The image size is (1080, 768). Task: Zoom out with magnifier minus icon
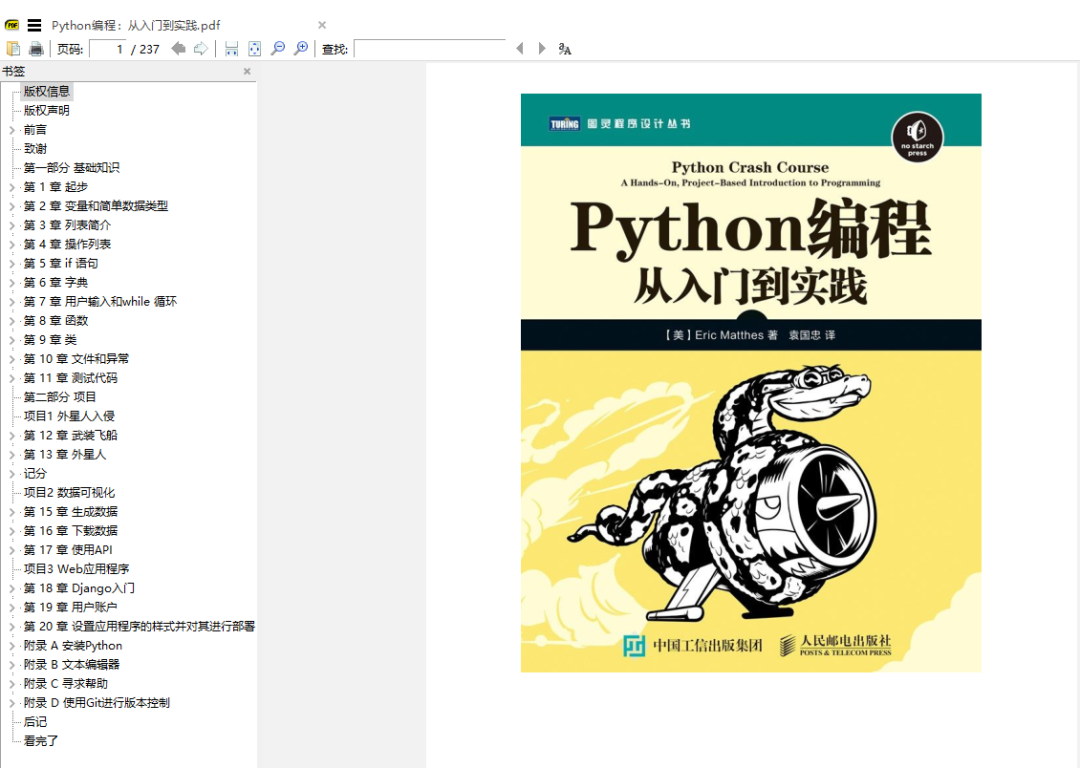click(x=278, y=48)
